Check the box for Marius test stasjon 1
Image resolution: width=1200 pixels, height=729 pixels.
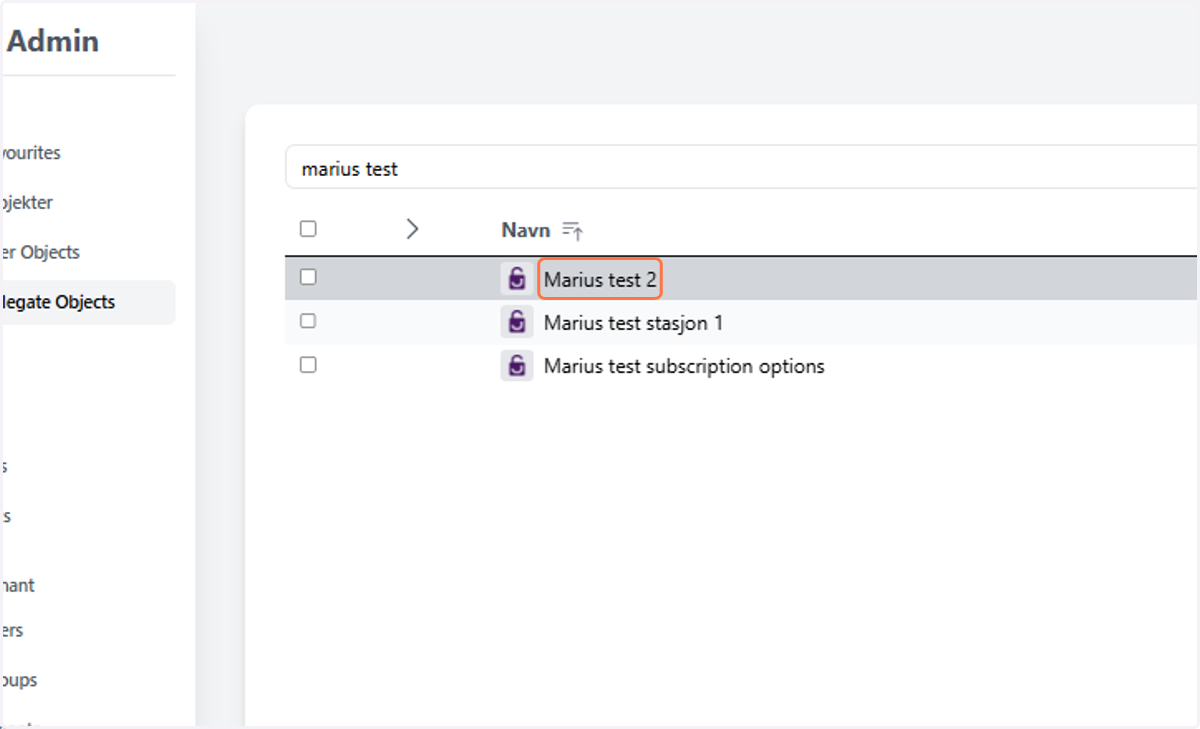click(x=308, y=321)
